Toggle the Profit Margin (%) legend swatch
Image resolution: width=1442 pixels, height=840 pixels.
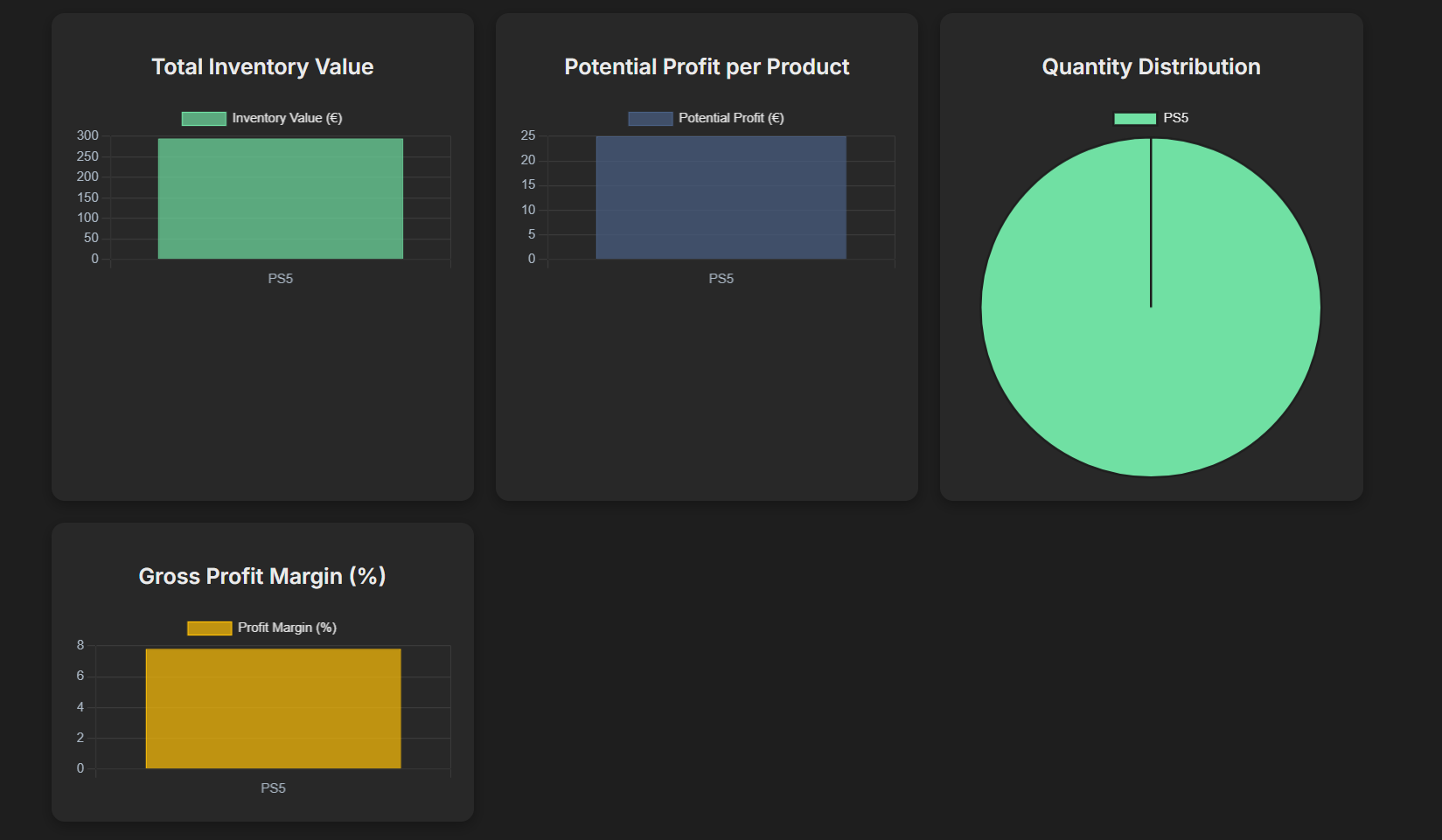pyautogui.click(x=210, y=628)
